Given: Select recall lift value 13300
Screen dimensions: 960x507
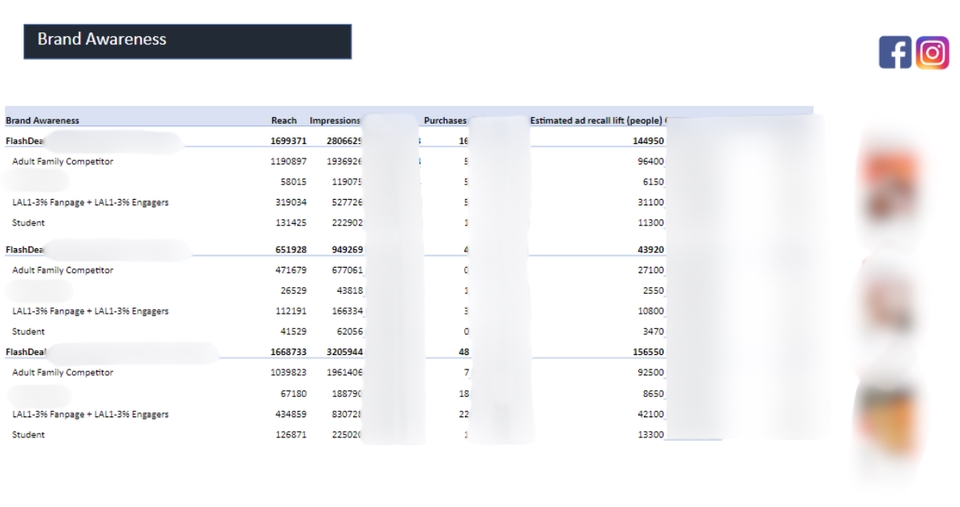Looking at the screenshot, I should (651, 435).
